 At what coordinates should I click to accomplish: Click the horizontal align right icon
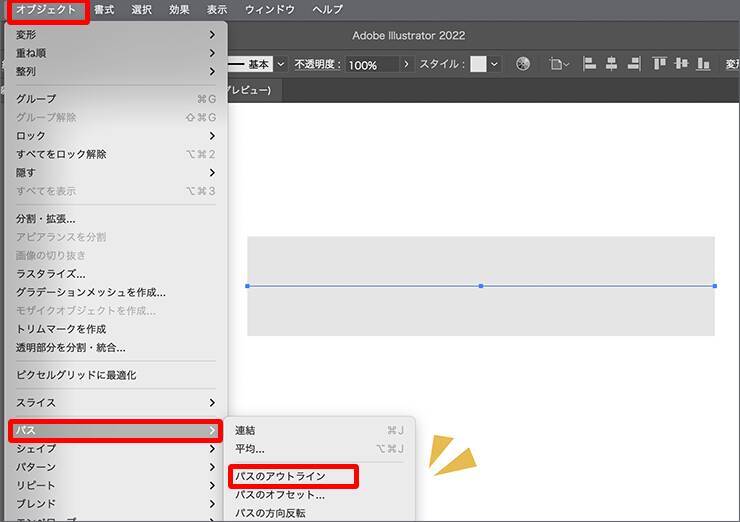coord(633,64)
